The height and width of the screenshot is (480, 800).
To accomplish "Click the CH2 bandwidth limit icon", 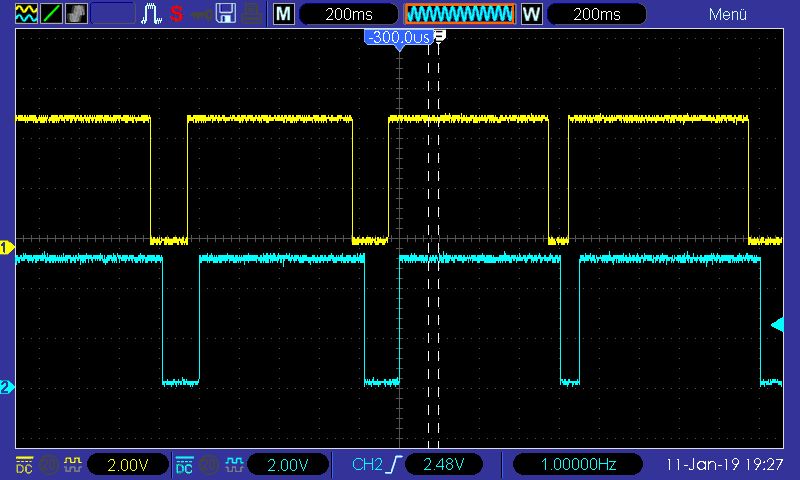I will tap(209, 465).
